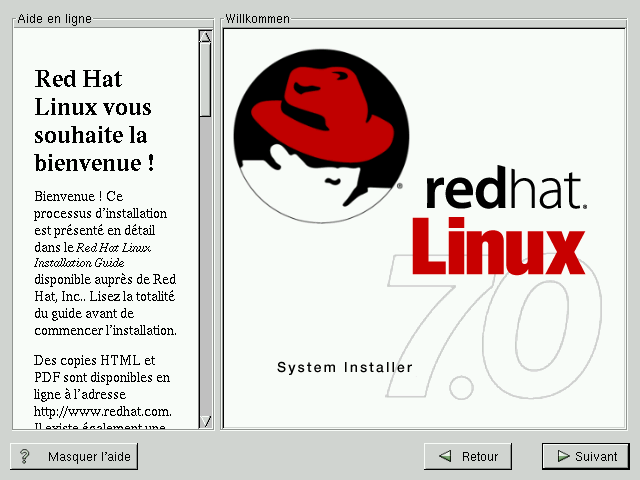Click the help panel scroll down arrow

tap(205, 421)
